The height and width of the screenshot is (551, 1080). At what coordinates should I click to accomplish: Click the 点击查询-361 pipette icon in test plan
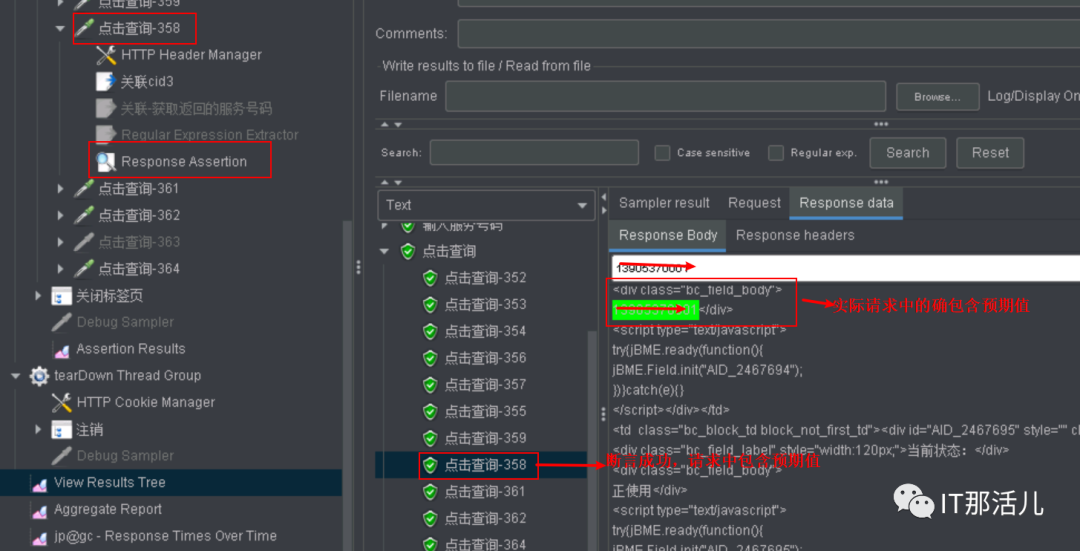tap(84, 189)
